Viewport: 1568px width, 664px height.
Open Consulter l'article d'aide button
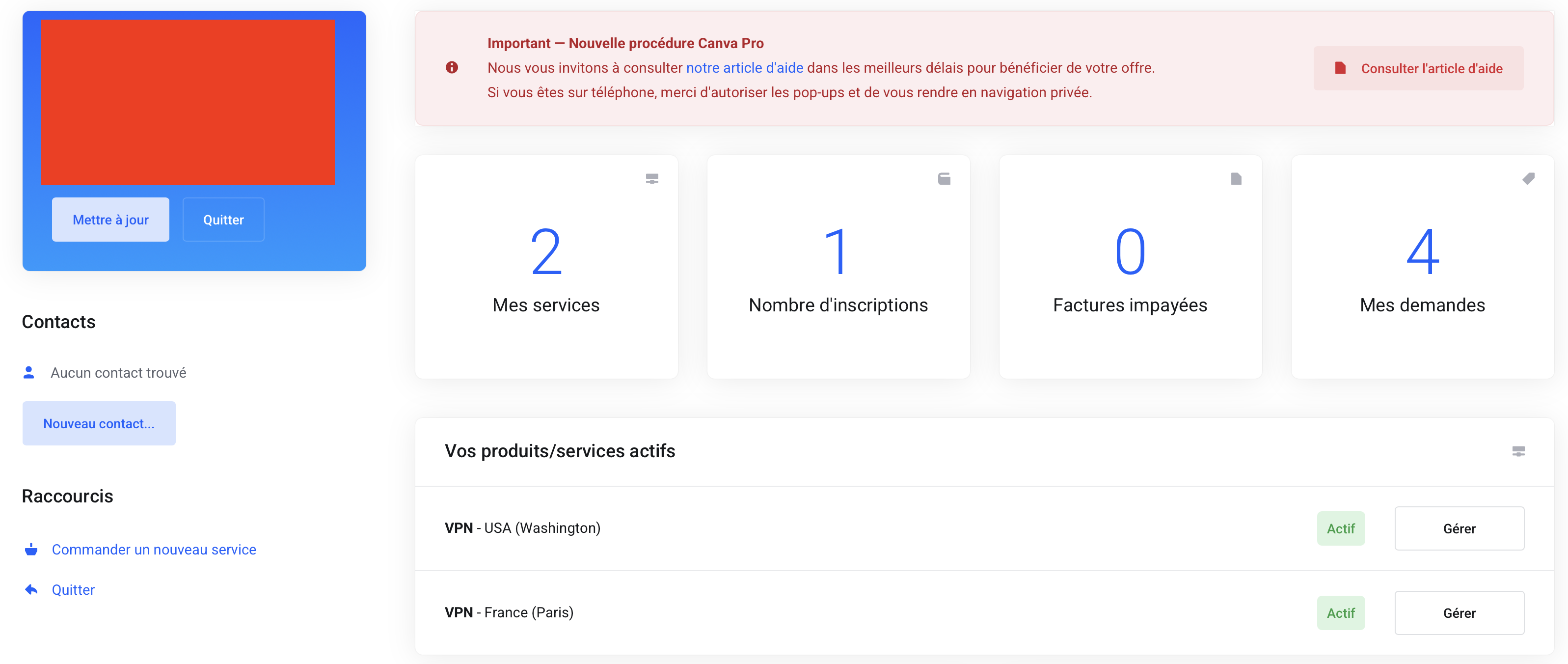1418,68
